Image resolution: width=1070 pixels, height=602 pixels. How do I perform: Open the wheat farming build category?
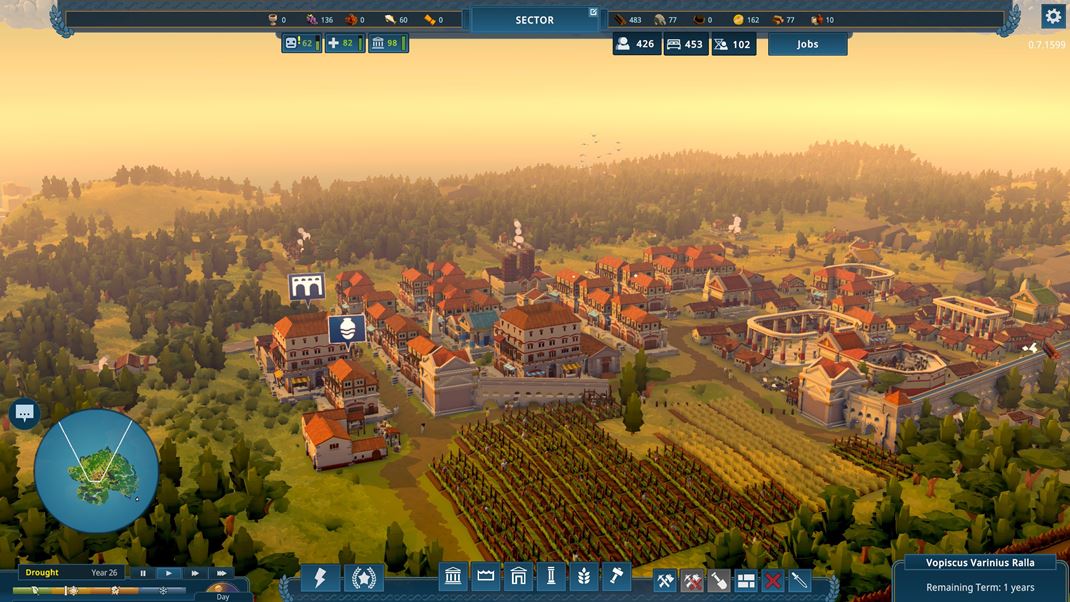click(x=583, y=577)
